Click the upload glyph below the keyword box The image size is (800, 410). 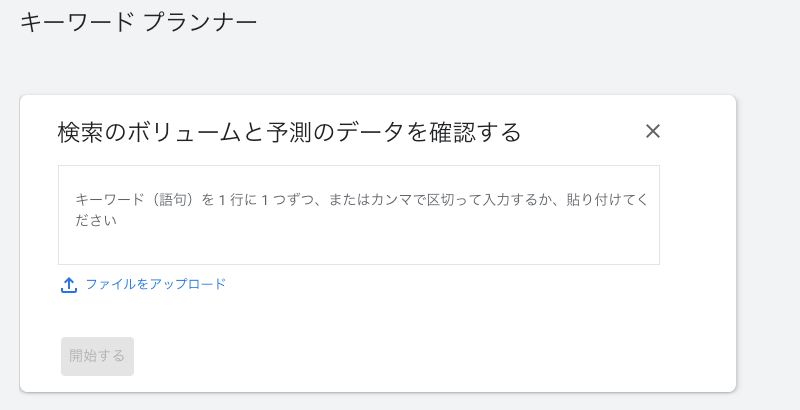click(69, 285)
